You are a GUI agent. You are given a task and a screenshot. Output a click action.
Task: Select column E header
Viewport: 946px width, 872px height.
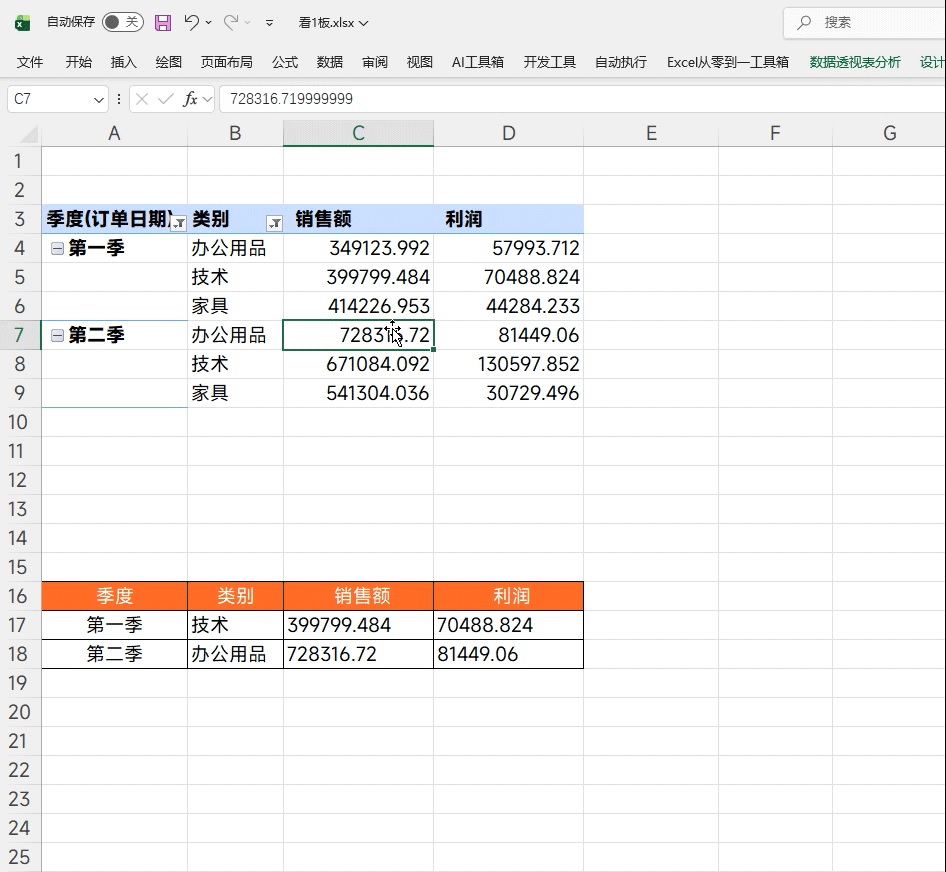pos(651,133)
